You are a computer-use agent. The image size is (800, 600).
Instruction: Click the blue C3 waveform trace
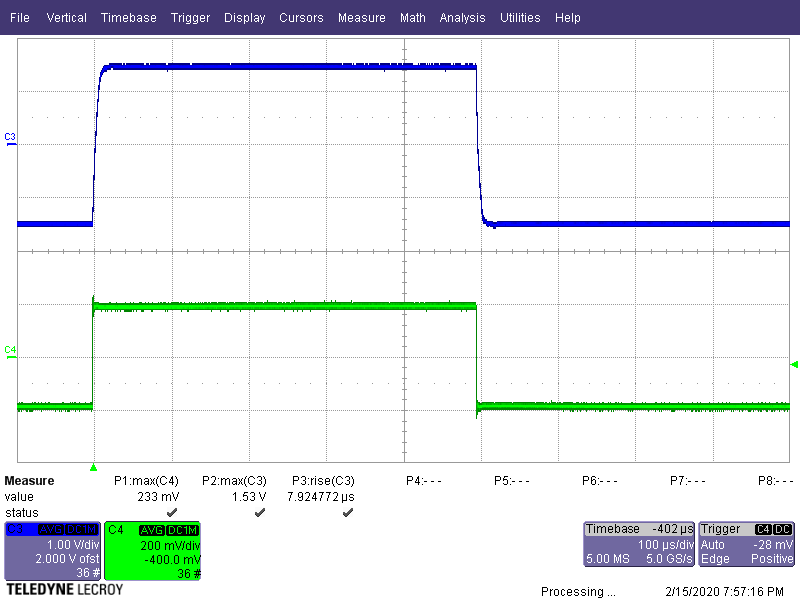point(286,66)
